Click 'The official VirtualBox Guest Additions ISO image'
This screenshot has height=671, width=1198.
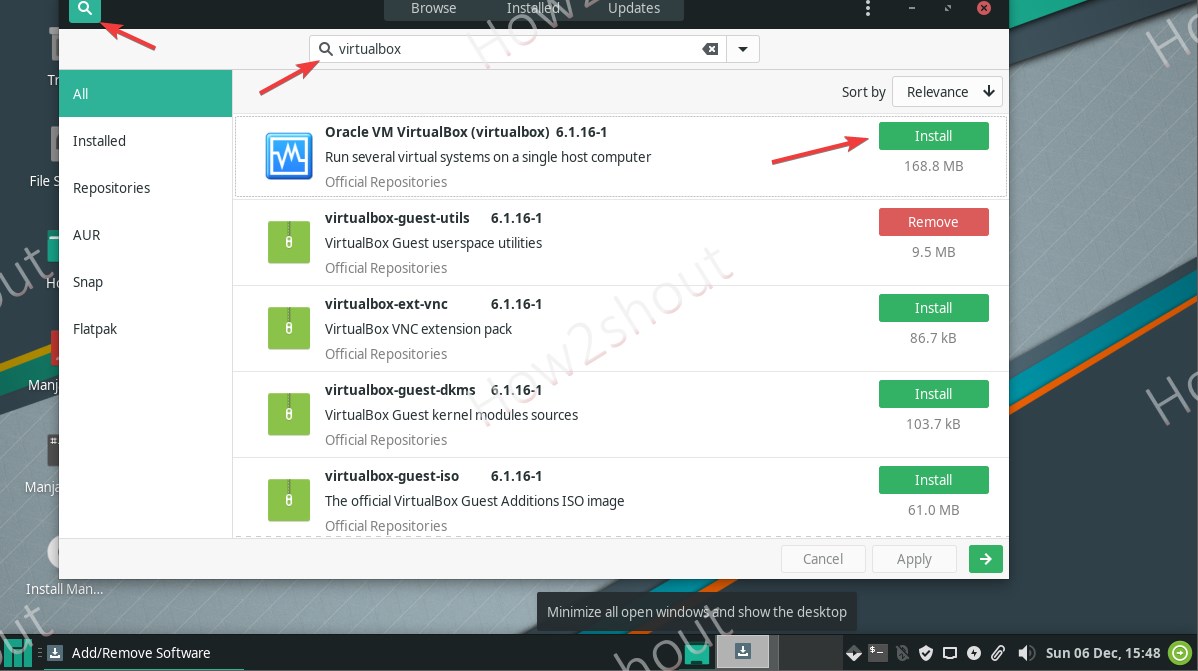(x=474, y=501)
